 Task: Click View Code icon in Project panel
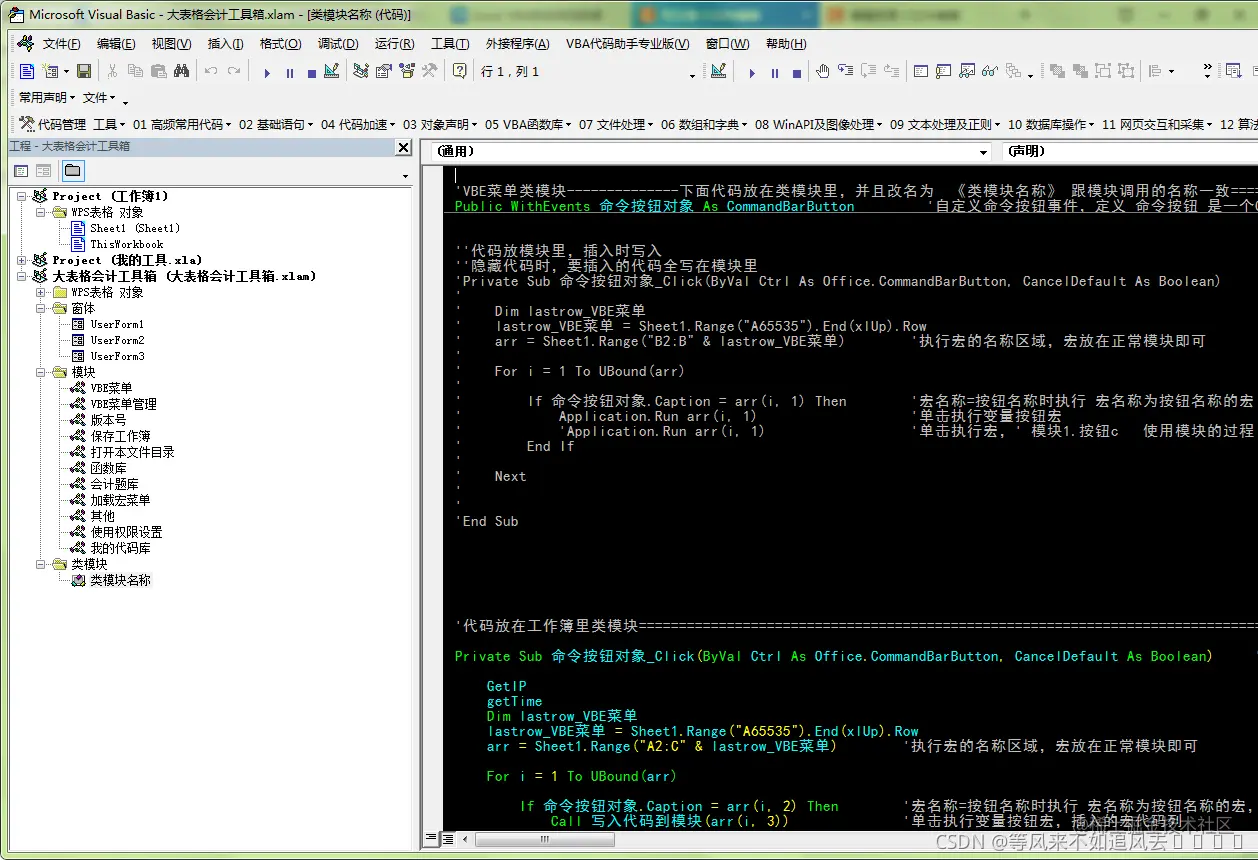(x=21, y=171)
